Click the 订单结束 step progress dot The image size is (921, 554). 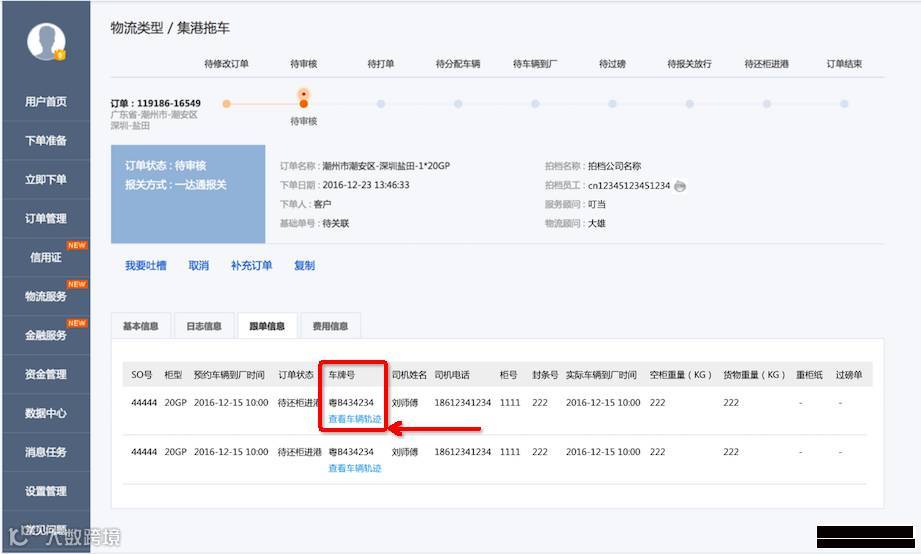(x=844, y=104)
